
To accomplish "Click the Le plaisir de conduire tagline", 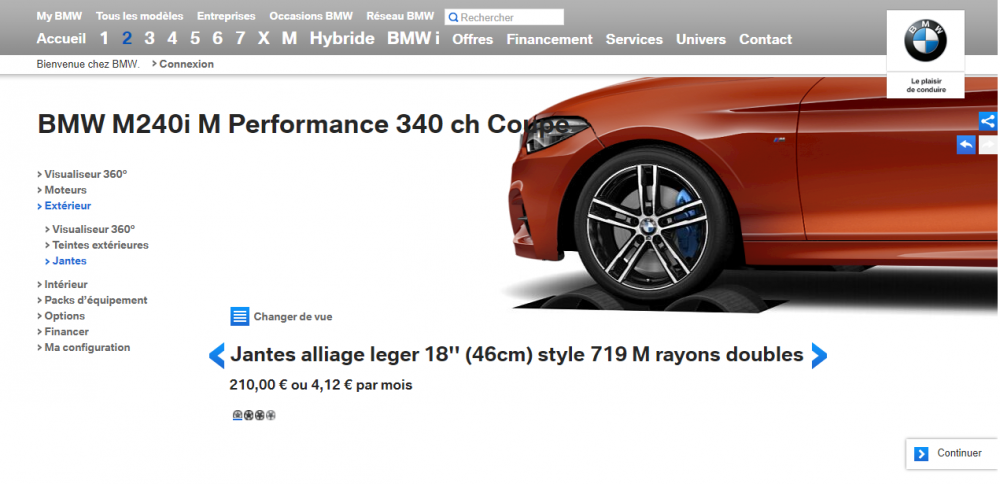I will [x=926, y=85].
